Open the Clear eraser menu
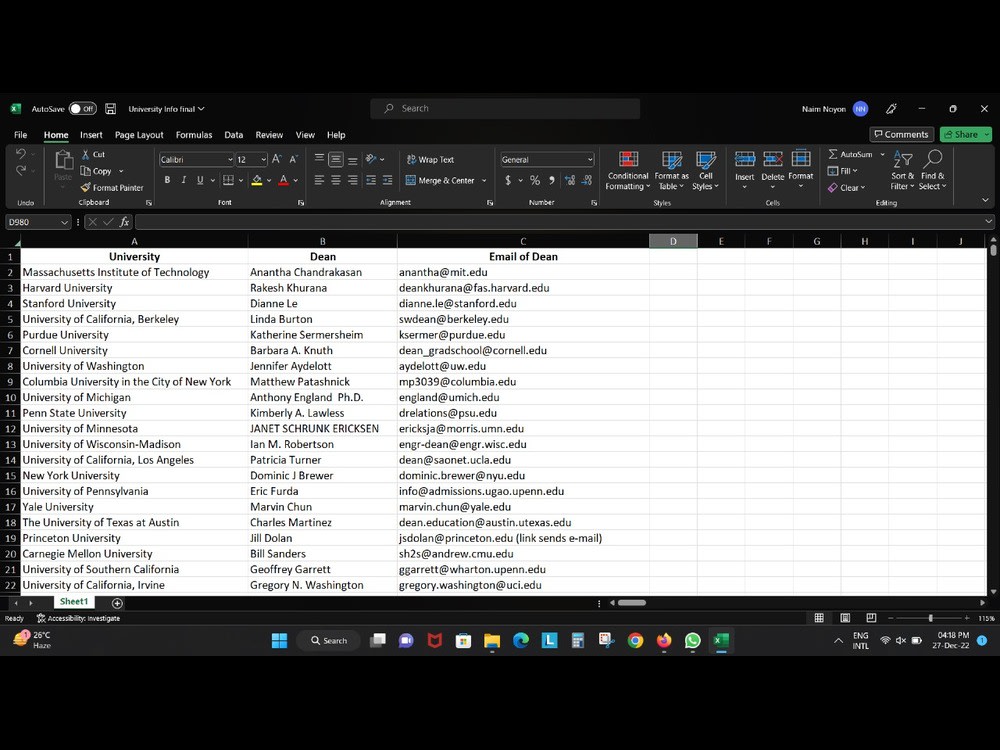 (x=847, y=188)
